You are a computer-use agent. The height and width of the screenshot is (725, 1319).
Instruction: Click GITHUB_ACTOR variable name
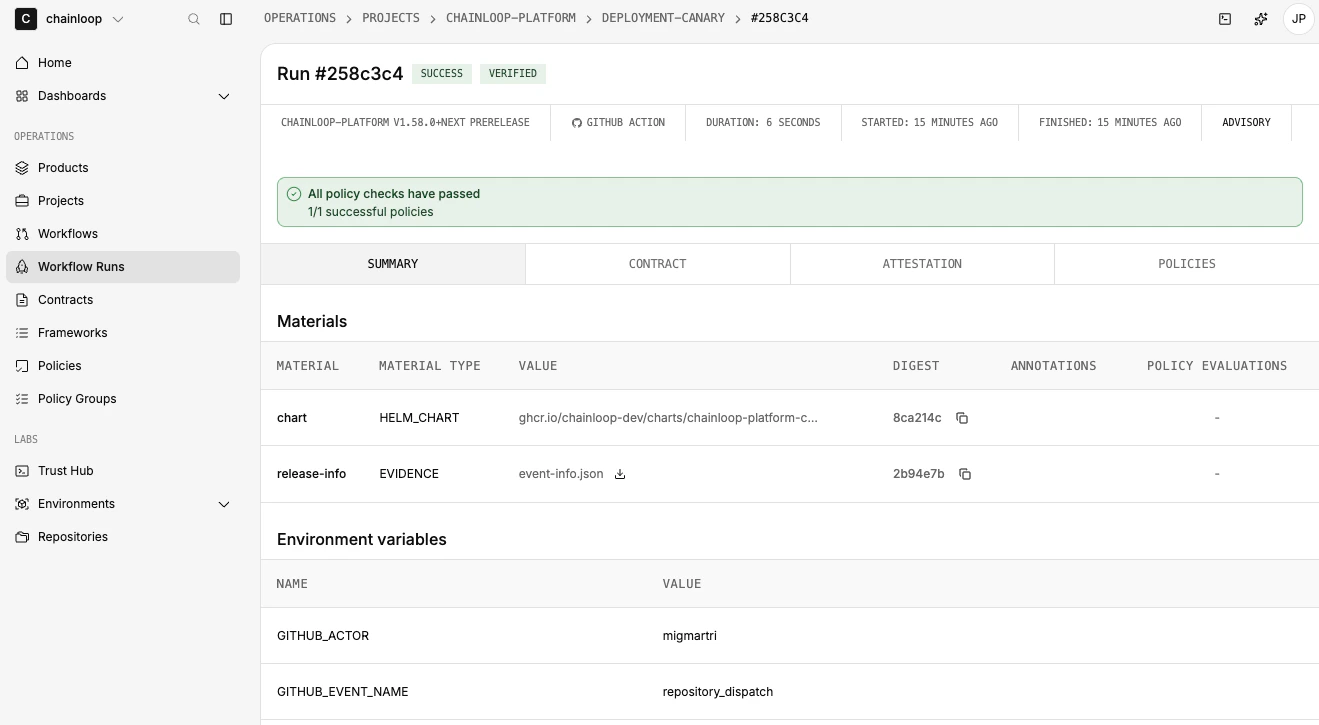(x=323, y=636)
